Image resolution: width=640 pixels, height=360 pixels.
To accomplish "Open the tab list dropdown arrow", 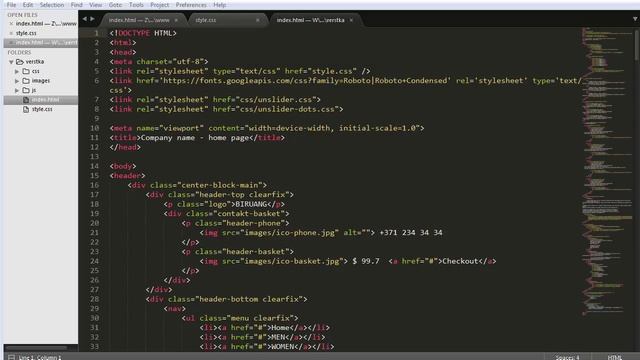I will 635,19.
